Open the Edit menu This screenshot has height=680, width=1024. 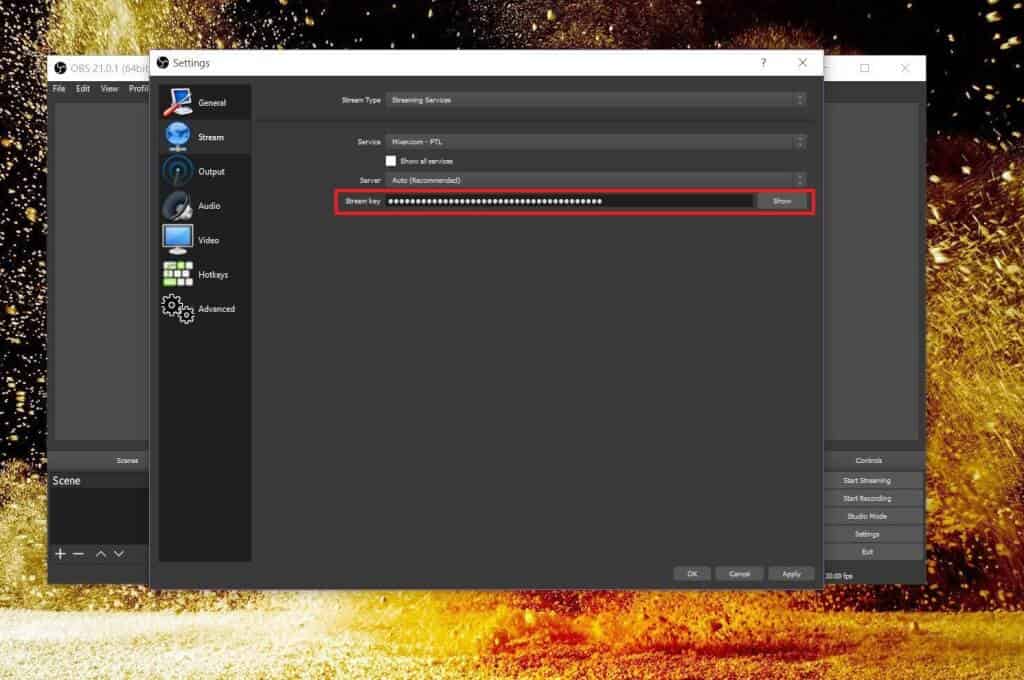(x=82, y=88)
